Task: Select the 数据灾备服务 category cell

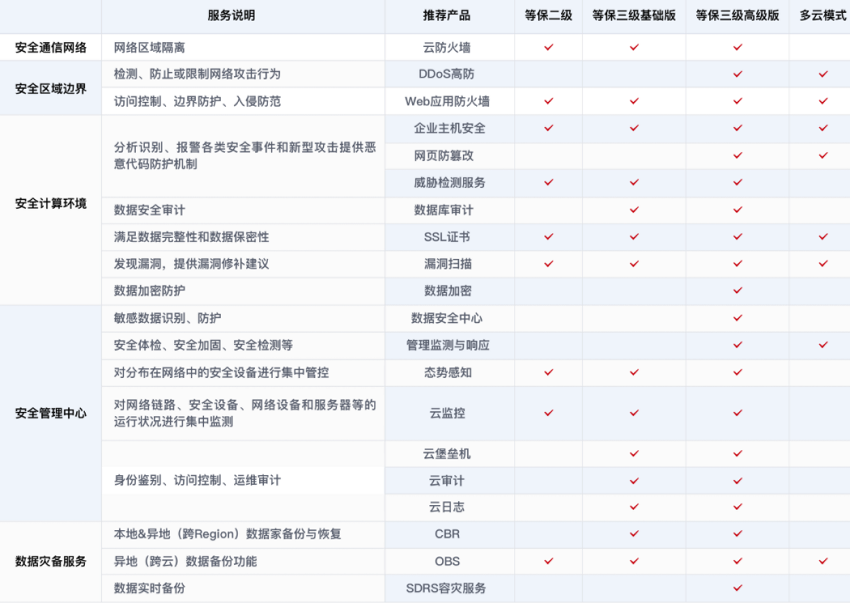Action: [x=51, y=561]
